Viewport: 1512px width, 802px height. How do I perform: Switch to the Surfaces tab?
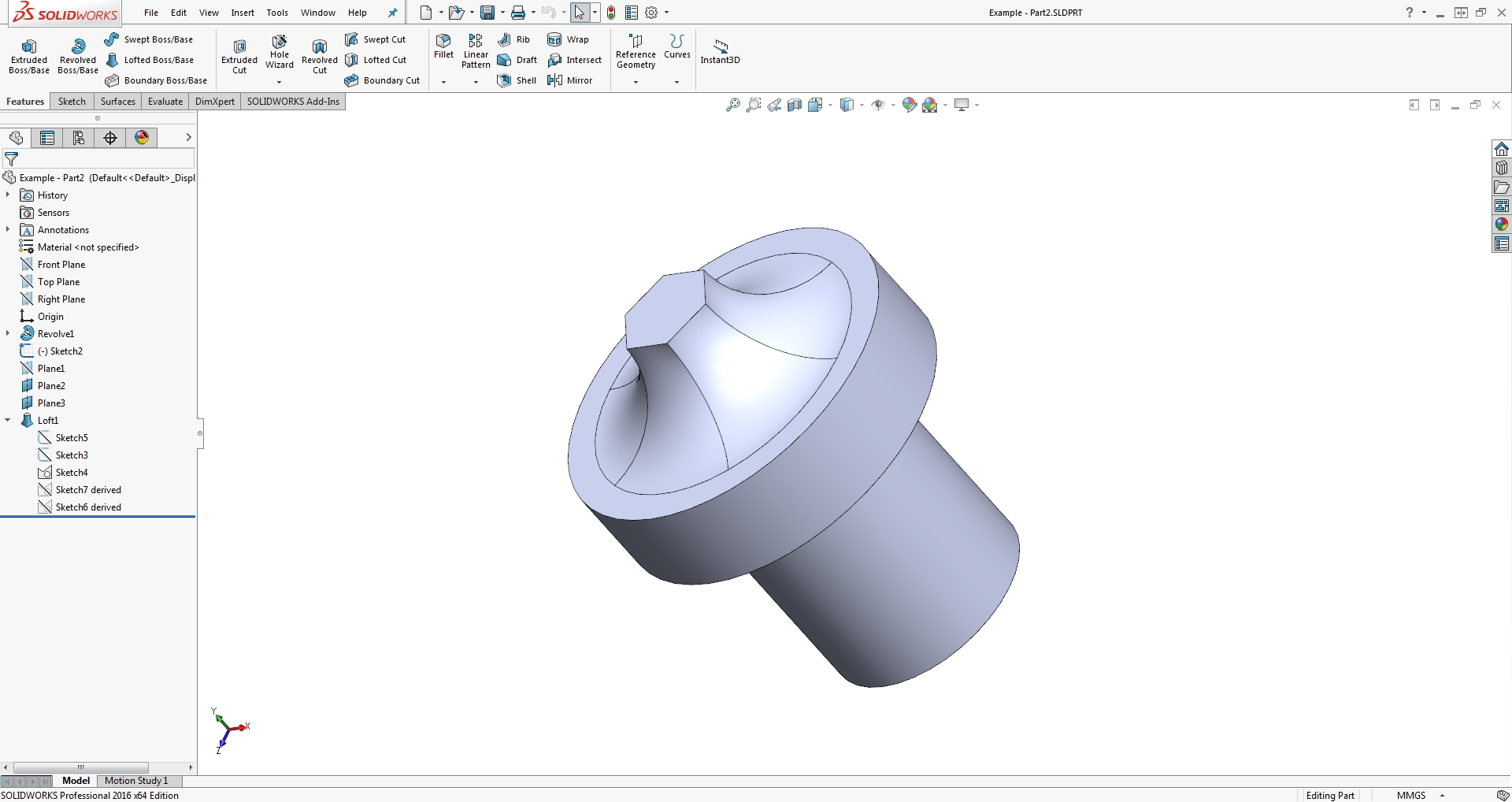click(118, 102)
